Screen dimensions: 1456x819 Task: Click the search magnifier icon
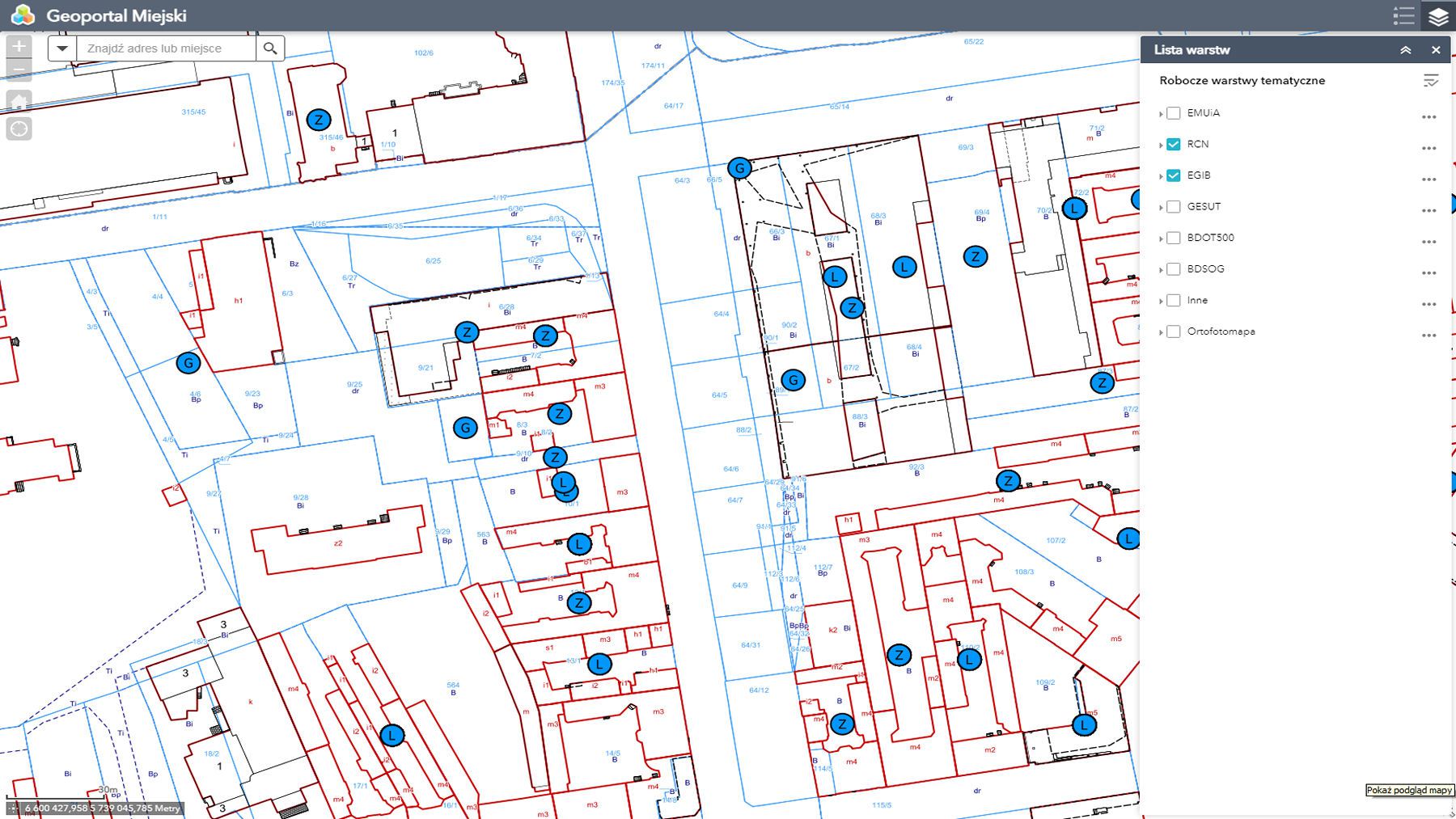[x=270, y=49]
